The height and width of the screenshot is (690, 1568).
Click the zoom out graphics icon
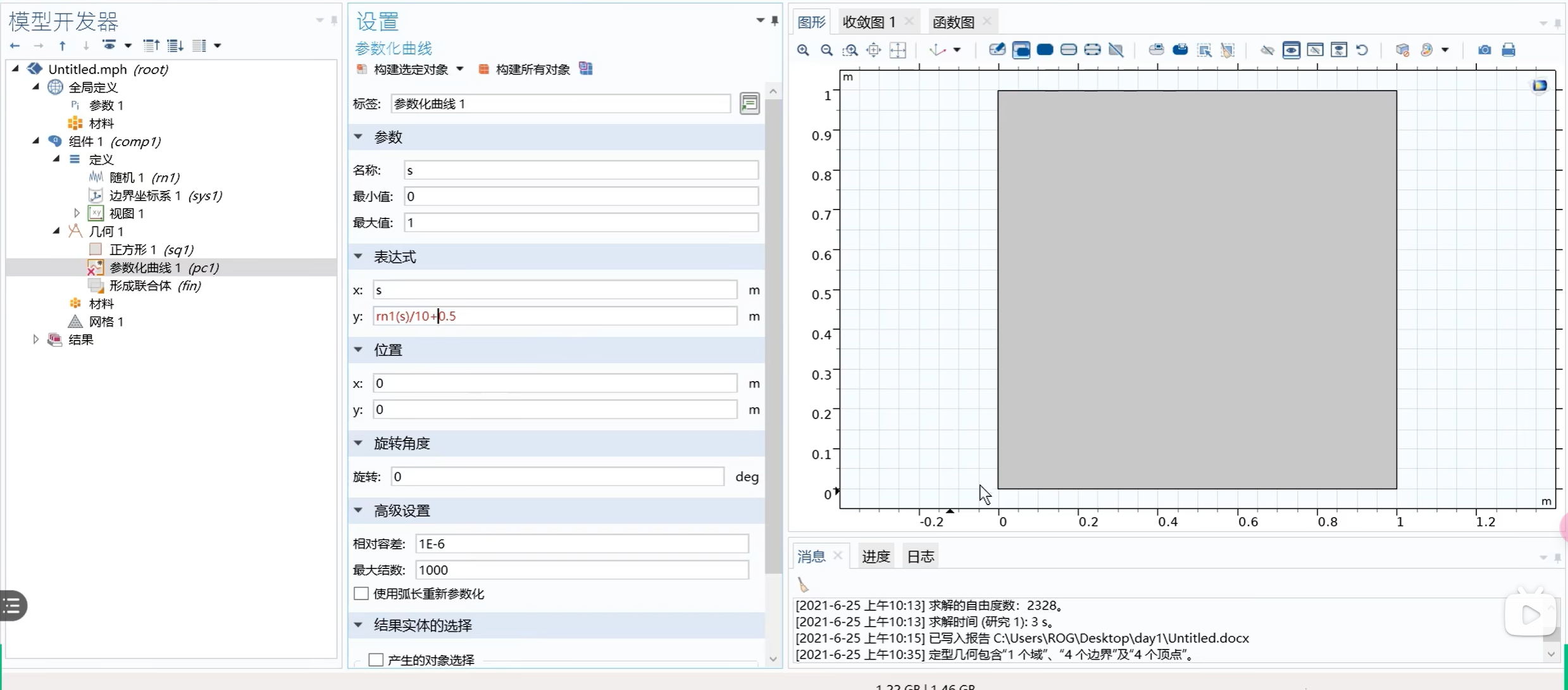pyautogui.click(x=826, y=50)
